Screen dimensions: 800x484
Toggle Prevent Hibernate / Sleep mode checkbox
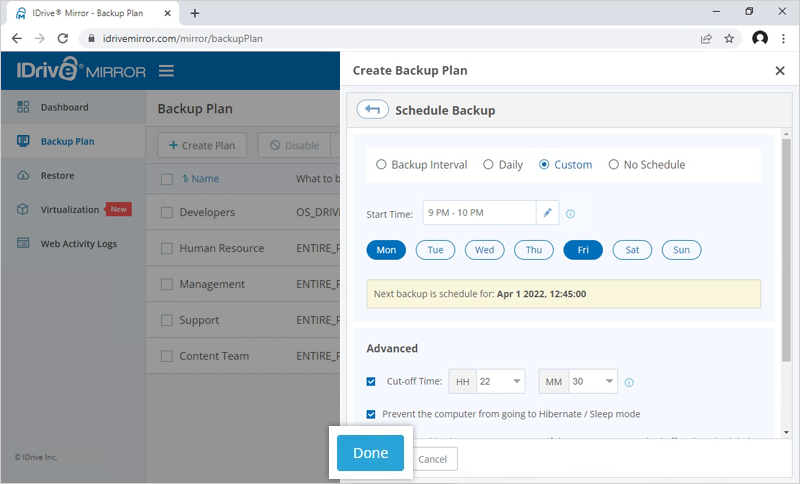[x=371, y=414]
